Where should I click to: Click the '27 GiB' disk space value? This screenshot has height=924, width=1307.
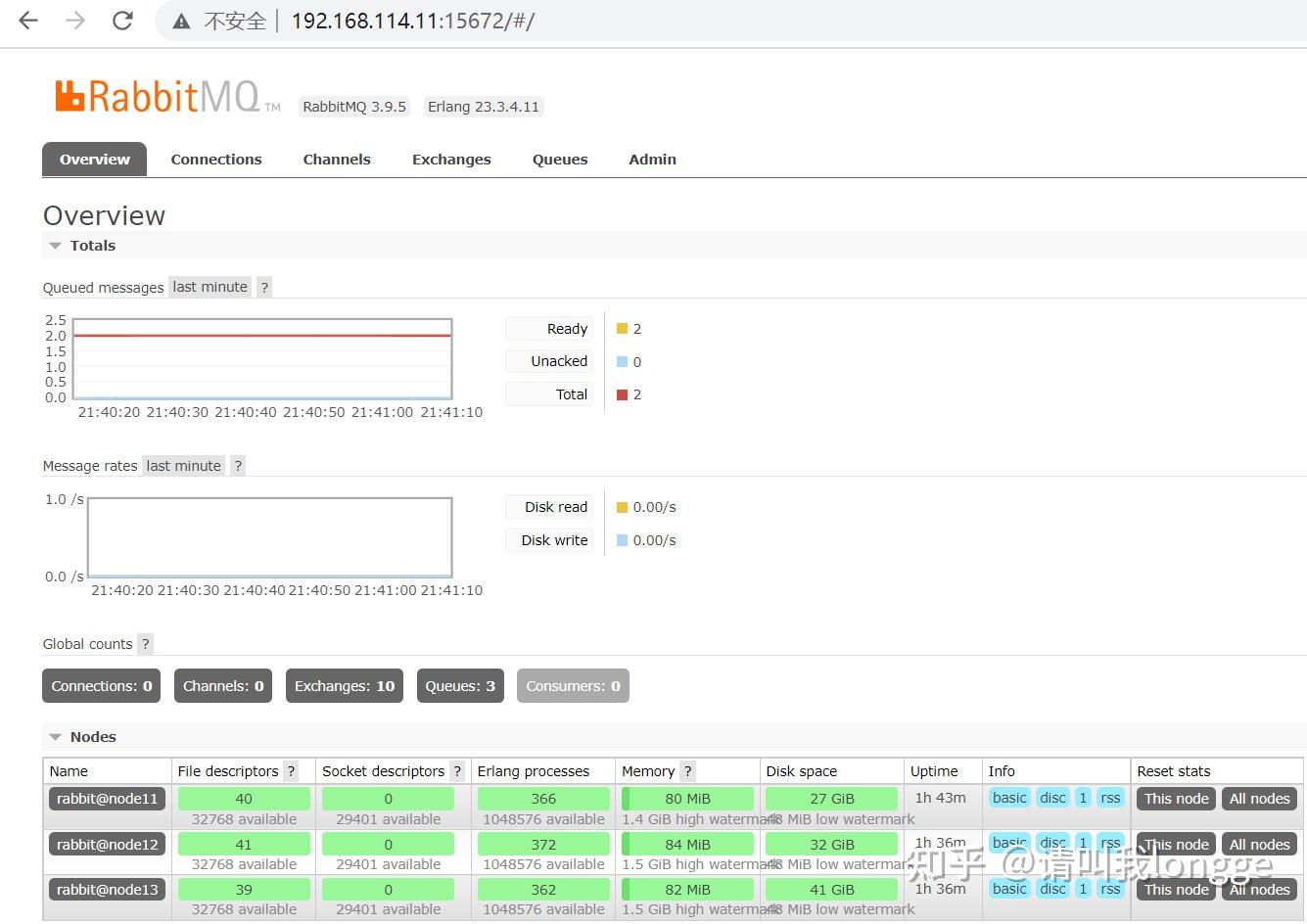point(832,799)
